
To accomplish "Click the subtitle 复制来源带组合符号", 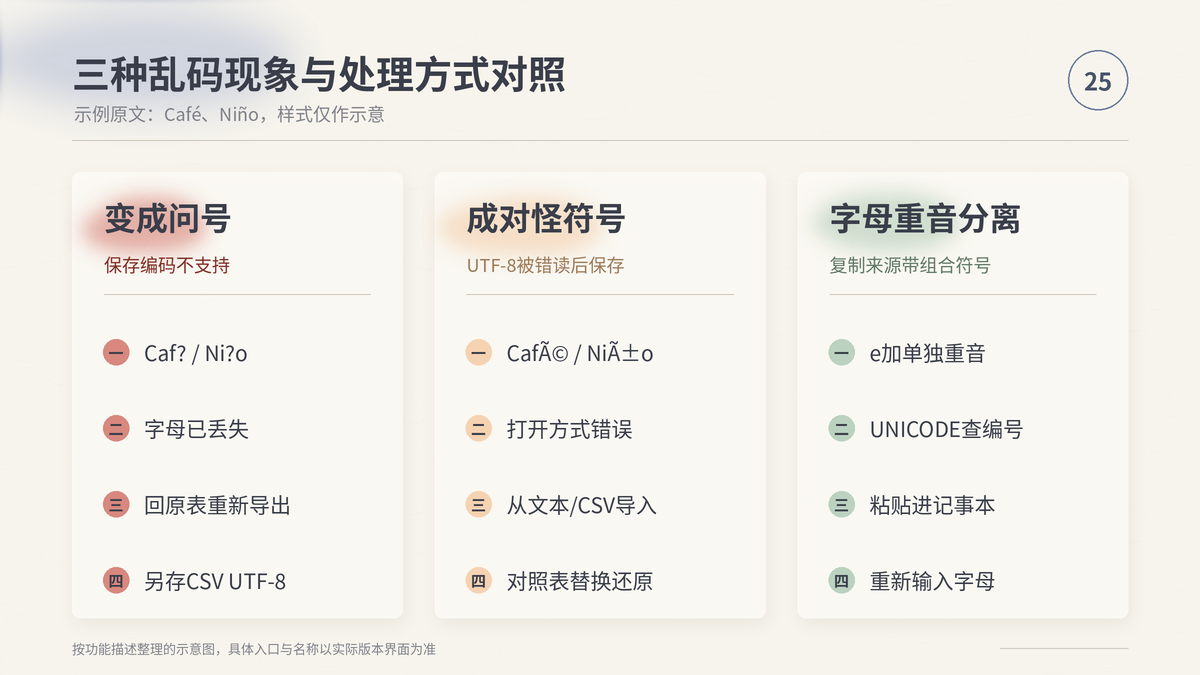I will click(910, 266).
